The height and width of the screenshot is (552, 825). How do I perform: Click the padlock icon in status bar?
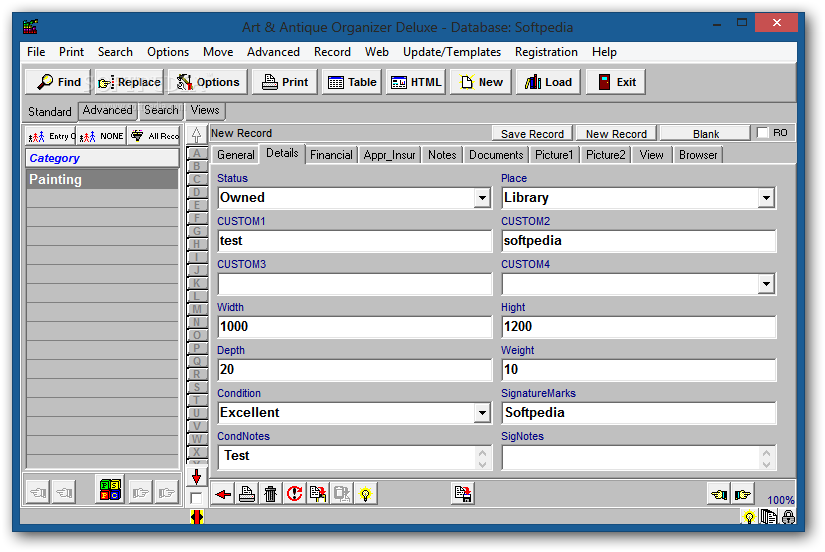(788, 517)
